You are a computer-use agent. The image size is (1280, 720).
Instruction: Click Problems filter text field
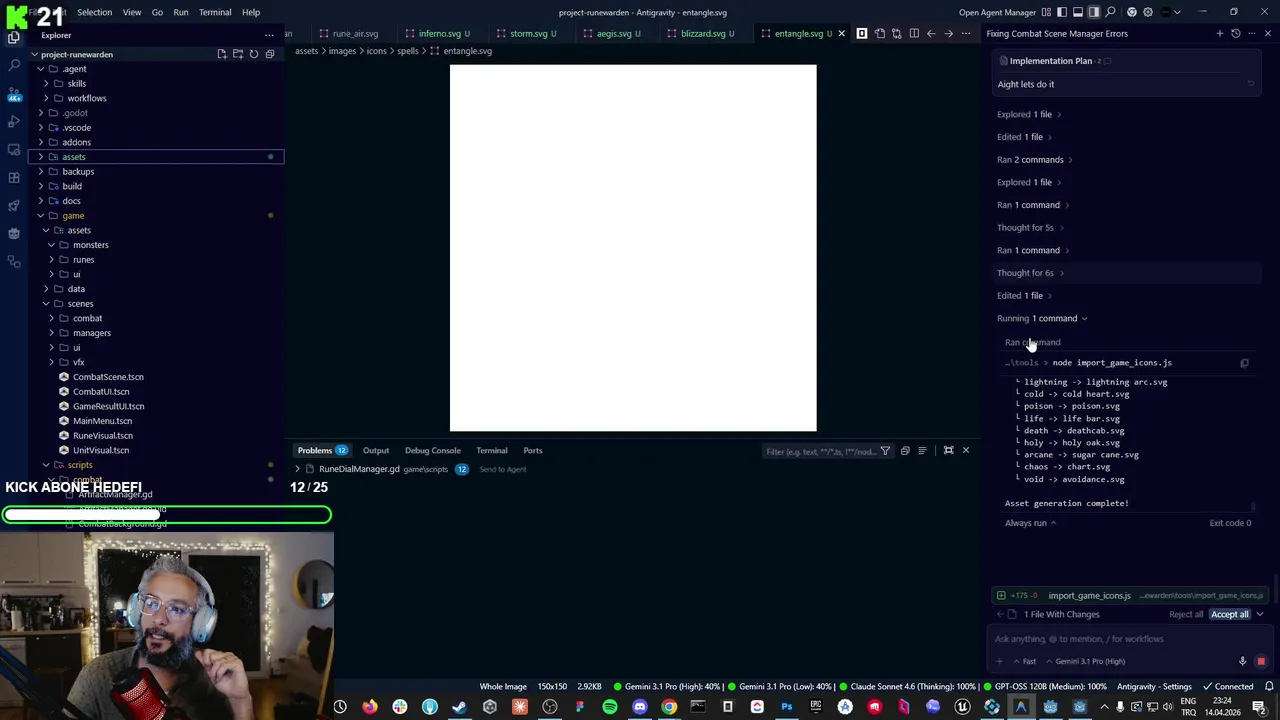coord(819,451)
